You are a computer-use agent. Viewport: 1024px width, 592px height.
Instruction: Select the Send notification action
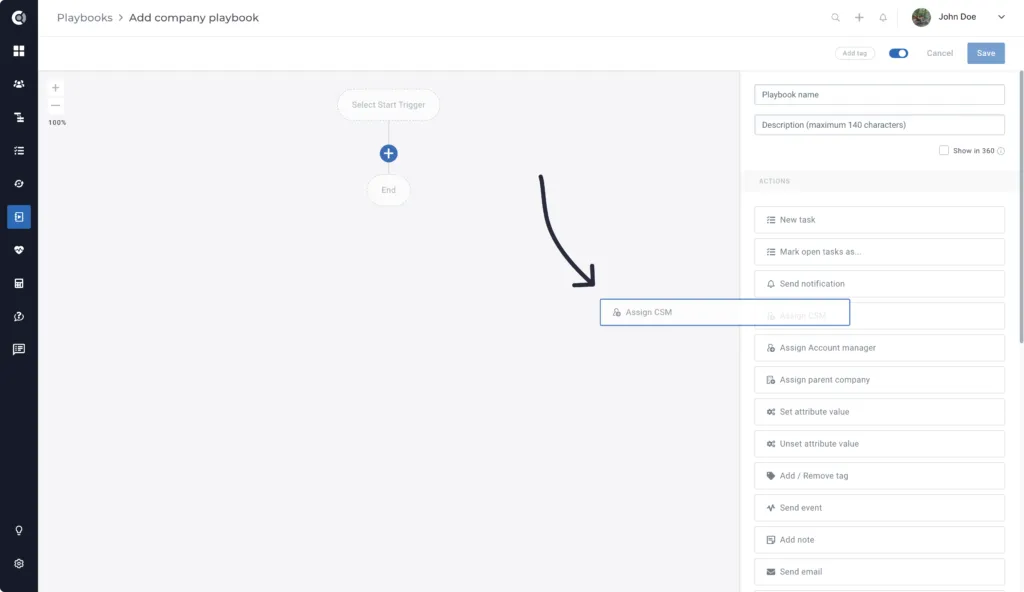879,284
